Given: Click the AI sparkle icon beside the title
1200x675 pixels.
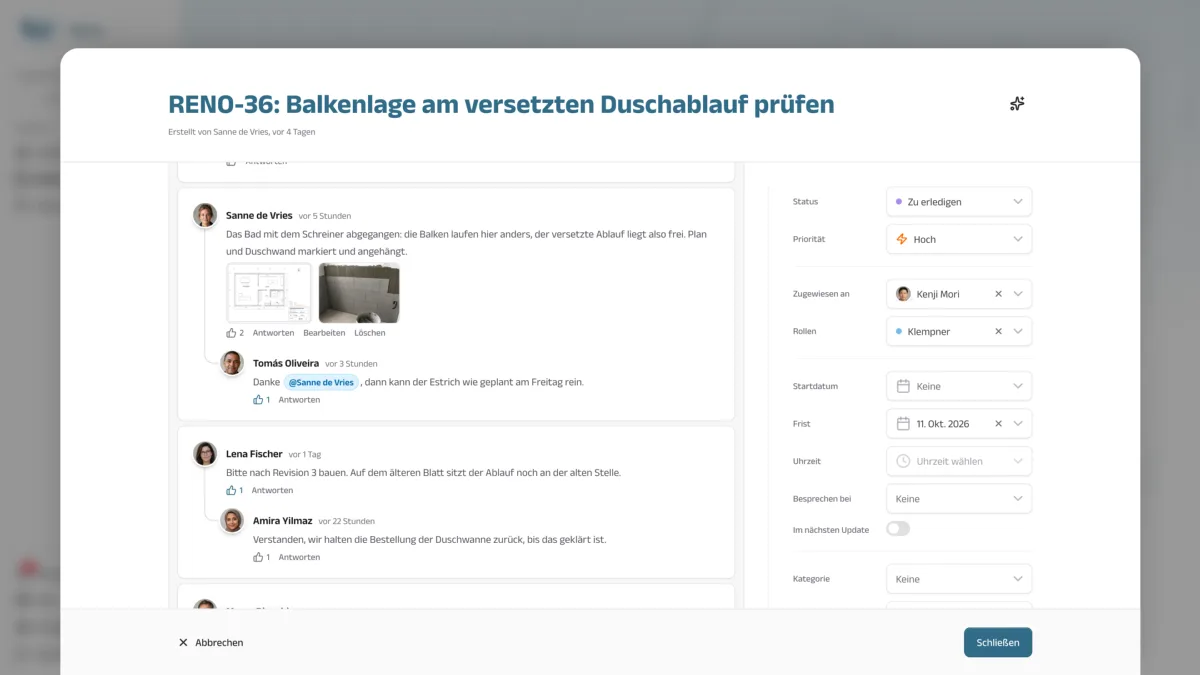Looking at the screenshot, I should tap(1017, 104).
